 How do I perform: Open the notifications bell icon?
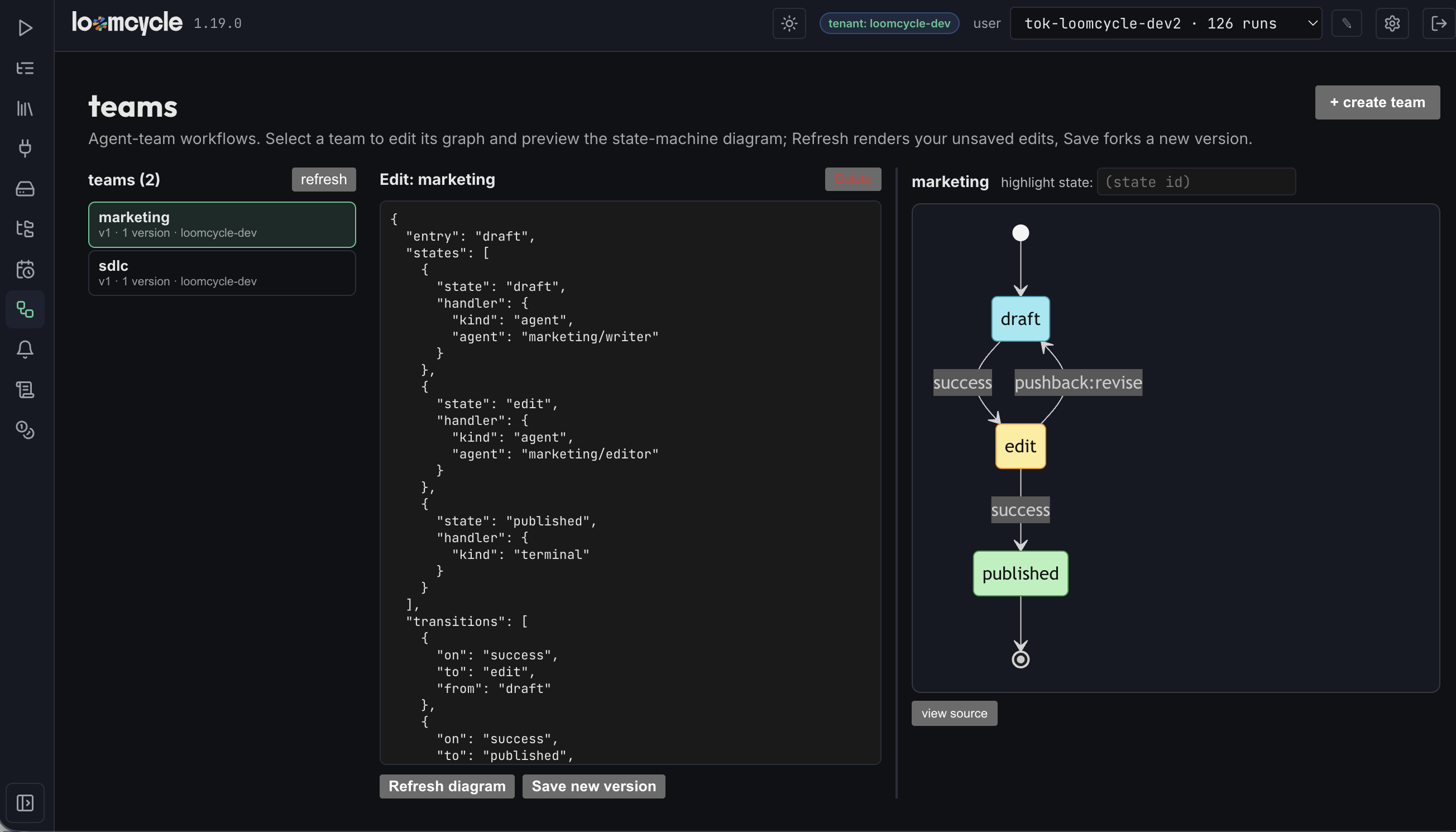coord(25,349)
